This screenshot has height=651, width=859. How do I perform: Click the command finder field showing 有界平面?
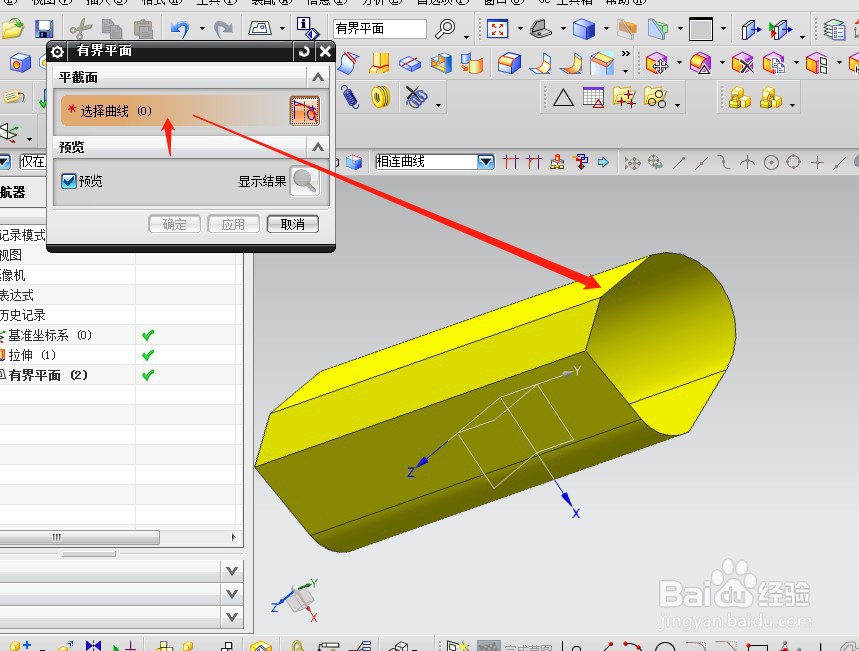click(x=379, y=28)
